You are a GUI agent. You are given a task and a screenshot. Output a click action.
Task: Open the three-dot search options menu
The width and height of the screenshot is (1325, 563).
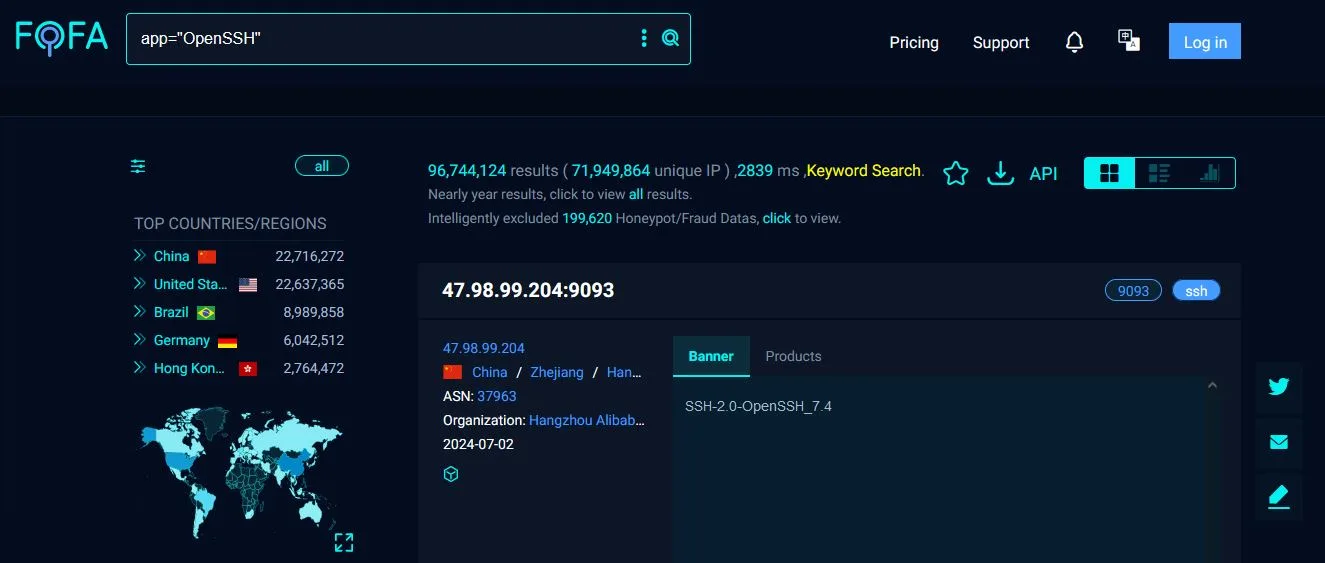(644, 38)
